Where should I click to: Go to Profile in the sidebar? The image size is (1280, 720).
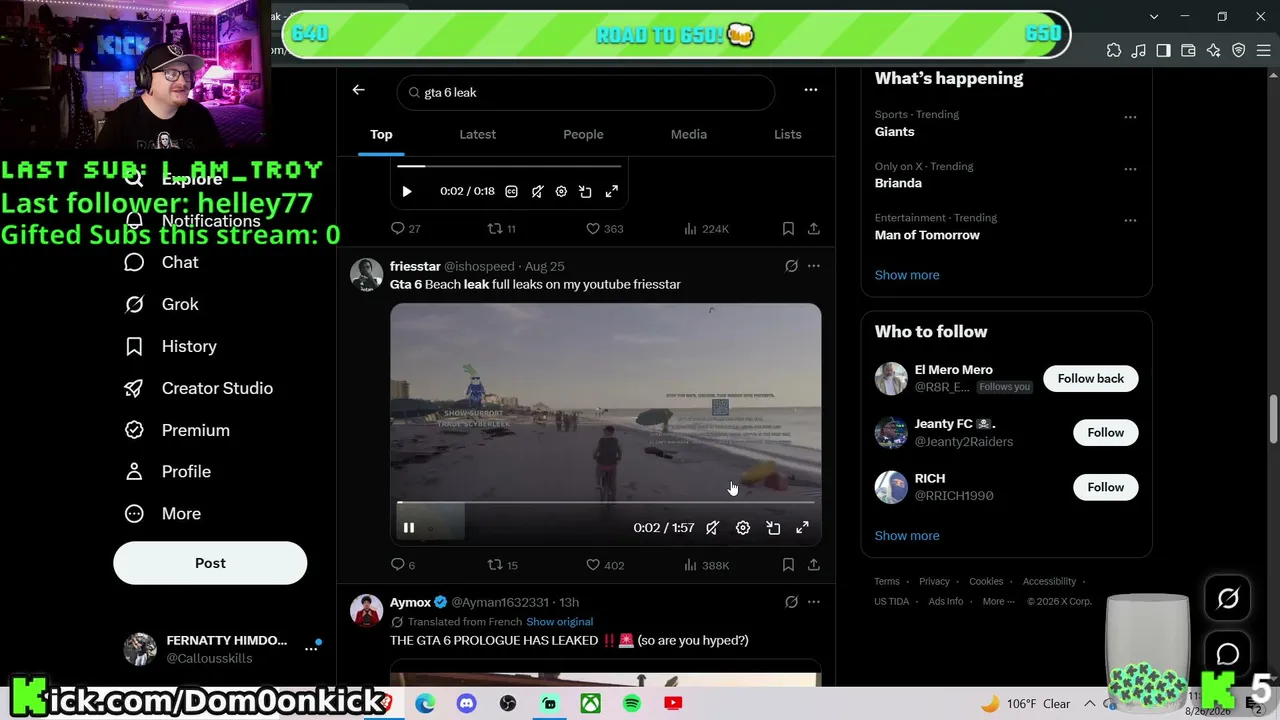click(x=167, y=471)
